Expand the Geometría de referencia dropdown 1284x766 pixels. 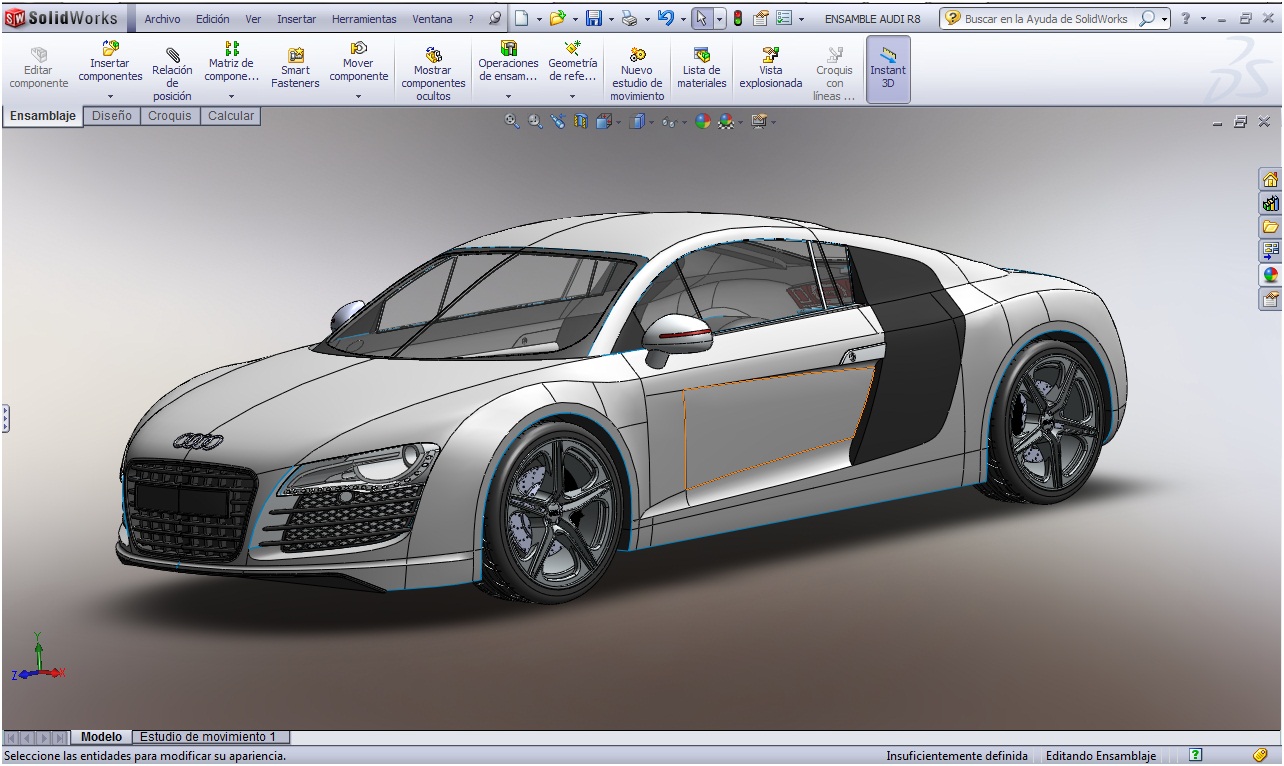point(573,97)
